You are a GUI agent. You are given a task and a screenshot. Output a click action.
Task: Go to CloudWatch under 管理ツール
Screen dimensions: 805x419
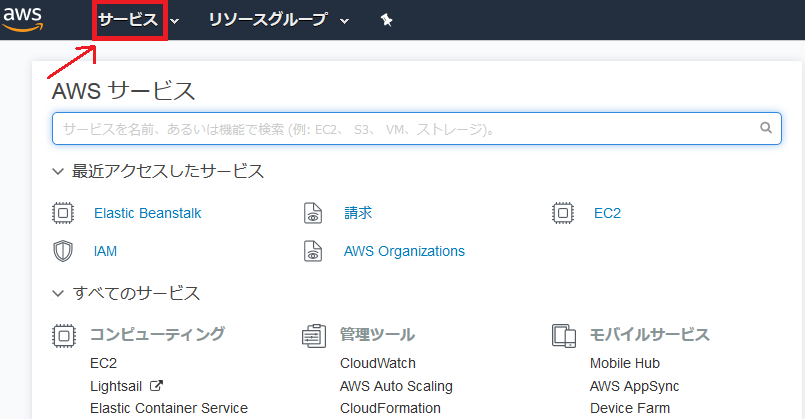[x=378, y=363]
